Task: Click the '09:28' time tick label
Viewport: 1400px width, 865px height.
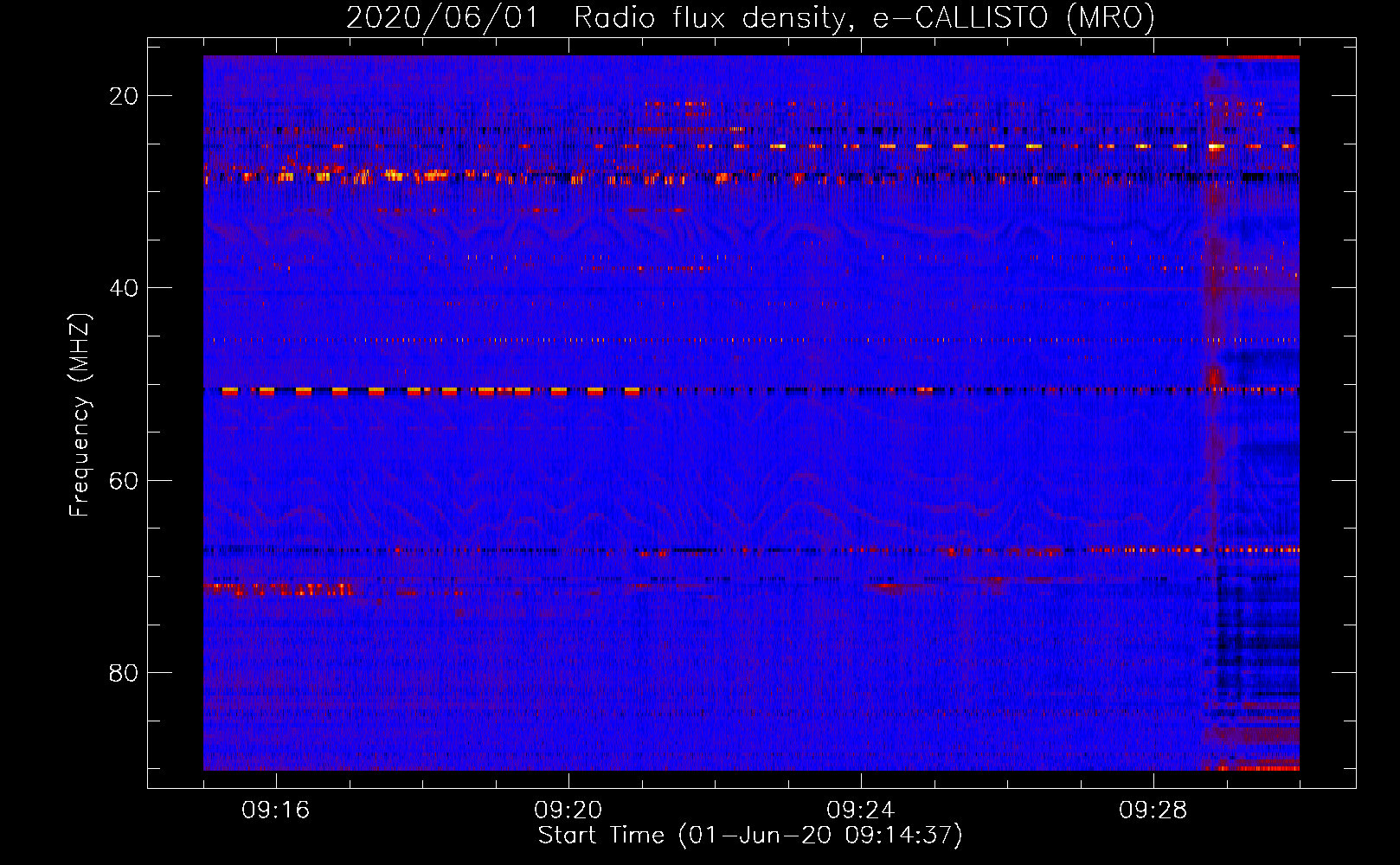Action: 1153,811
